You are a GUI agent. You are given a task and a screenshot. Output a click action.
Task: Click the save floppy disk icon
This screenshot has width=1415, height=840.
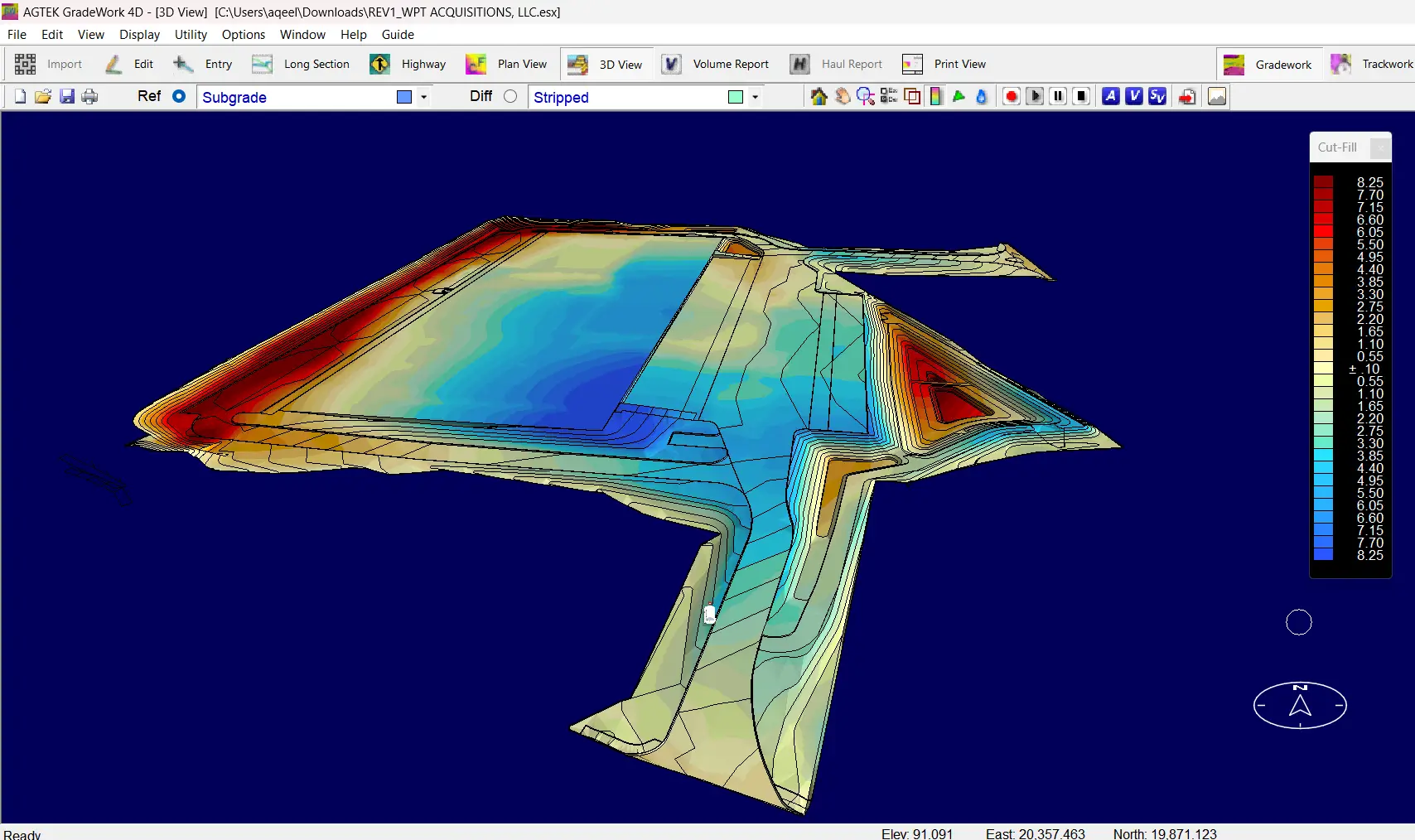click(x=67, y=97)
